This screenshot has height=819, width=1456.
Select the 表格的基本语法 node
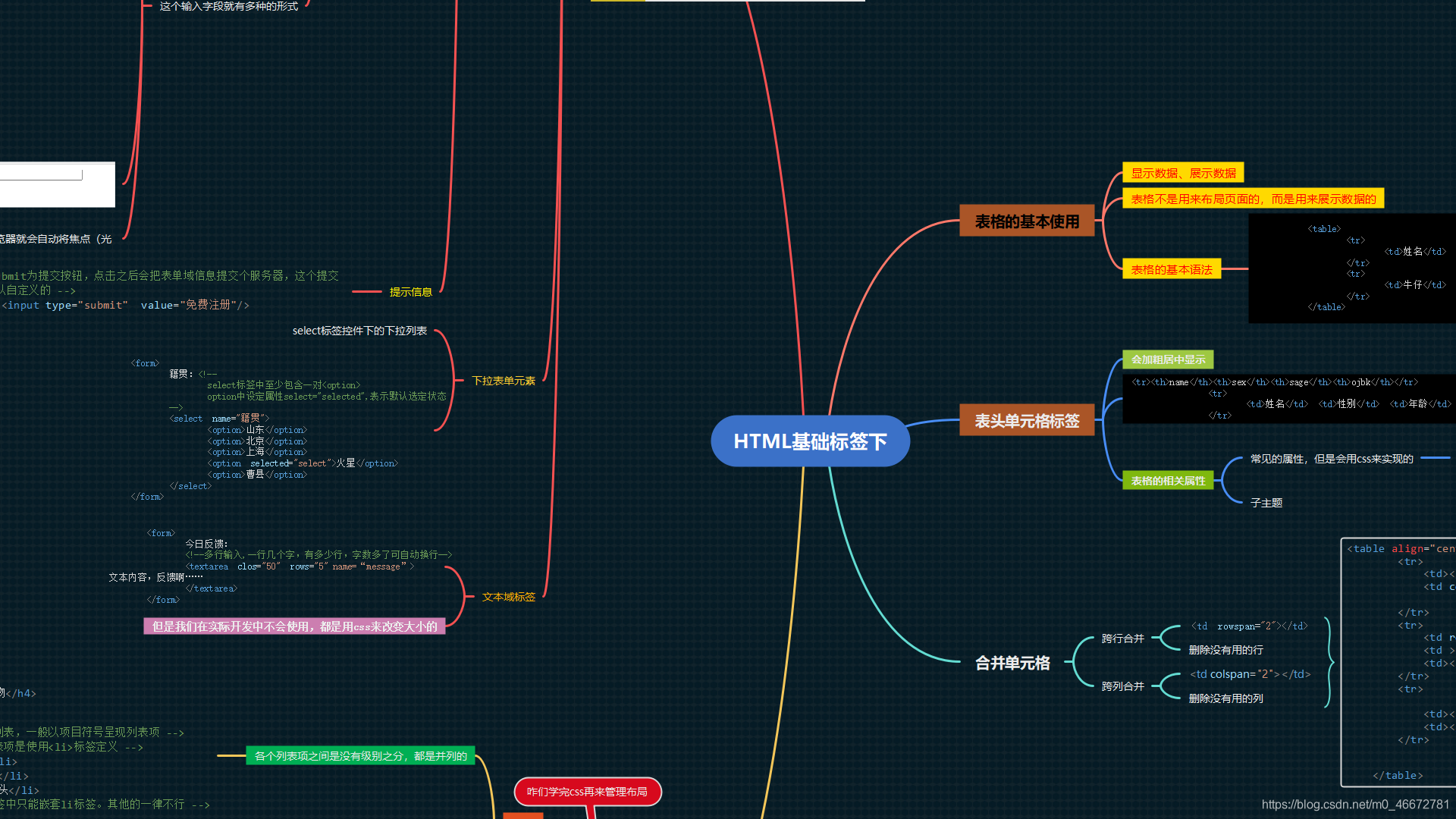click(1172, 269)
